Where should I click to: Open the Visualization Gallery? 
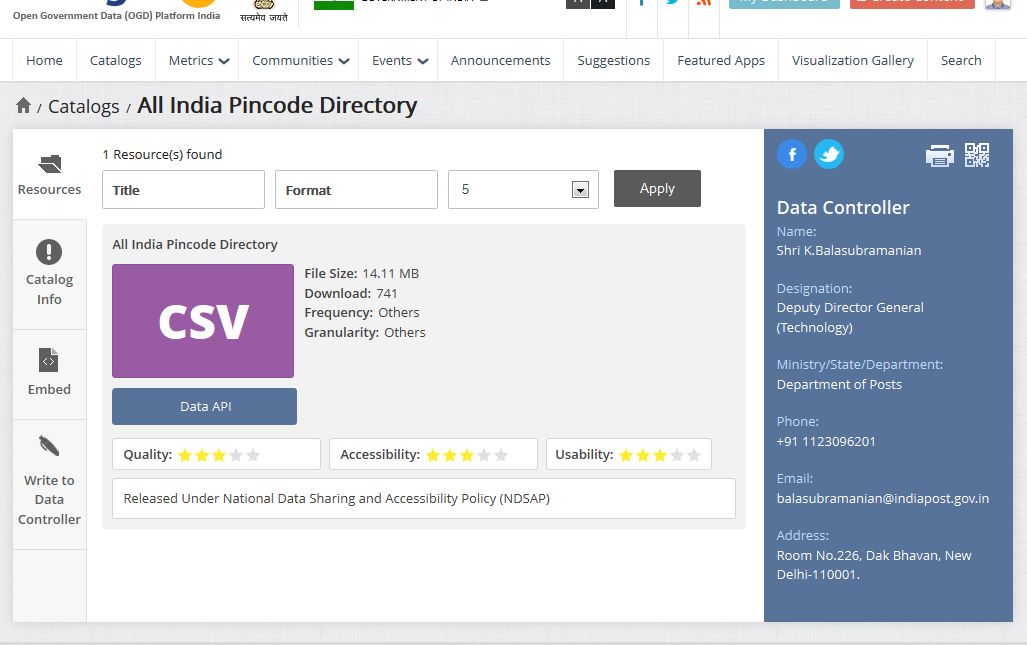click(x=853, y=60)
